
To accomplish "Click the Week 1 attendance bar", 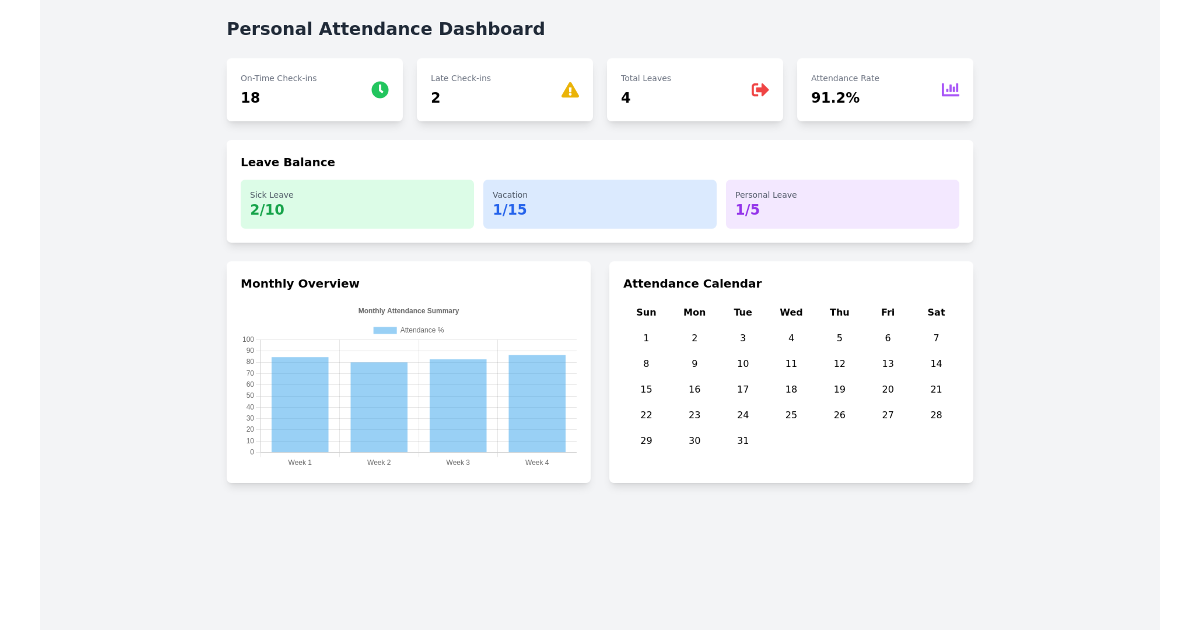I will coord(299,402).
